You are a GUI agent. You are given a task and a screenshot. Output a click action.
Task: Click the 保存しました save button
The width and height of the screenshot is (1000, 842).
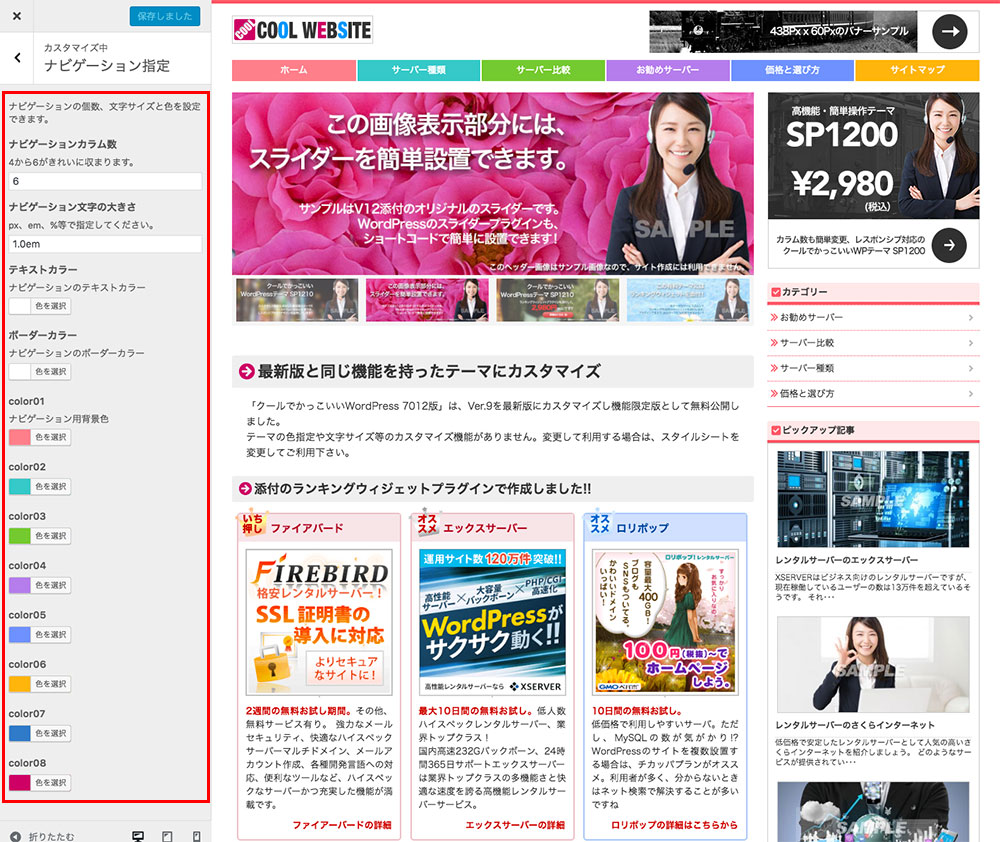pos(165,16)
